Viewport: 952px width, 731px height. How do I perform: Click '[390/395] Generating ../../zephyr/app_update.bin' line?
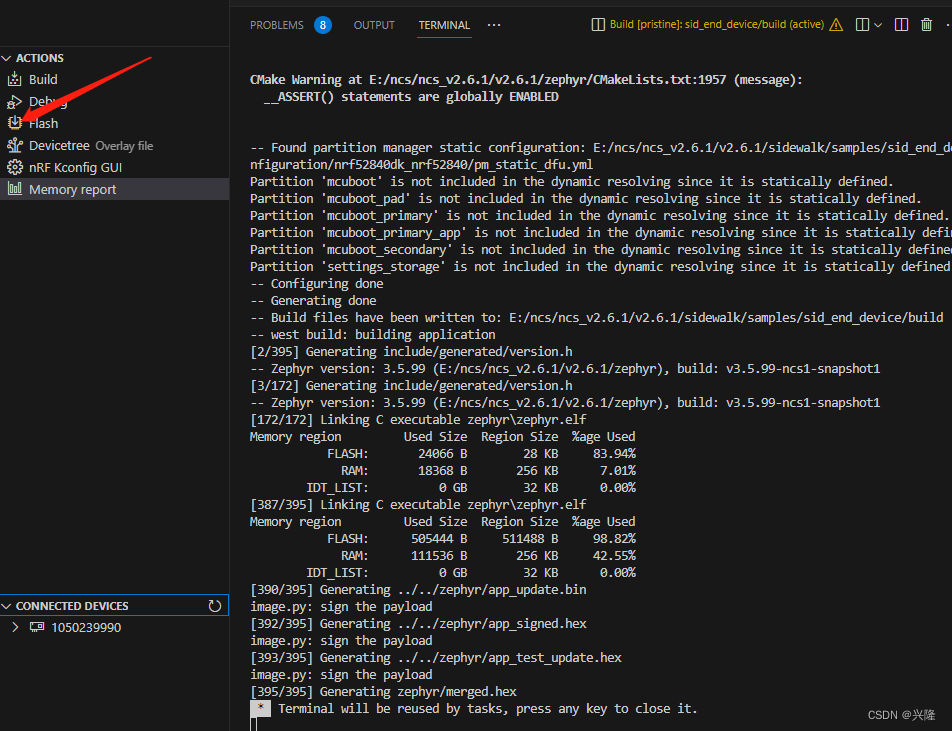pos(418,590)
